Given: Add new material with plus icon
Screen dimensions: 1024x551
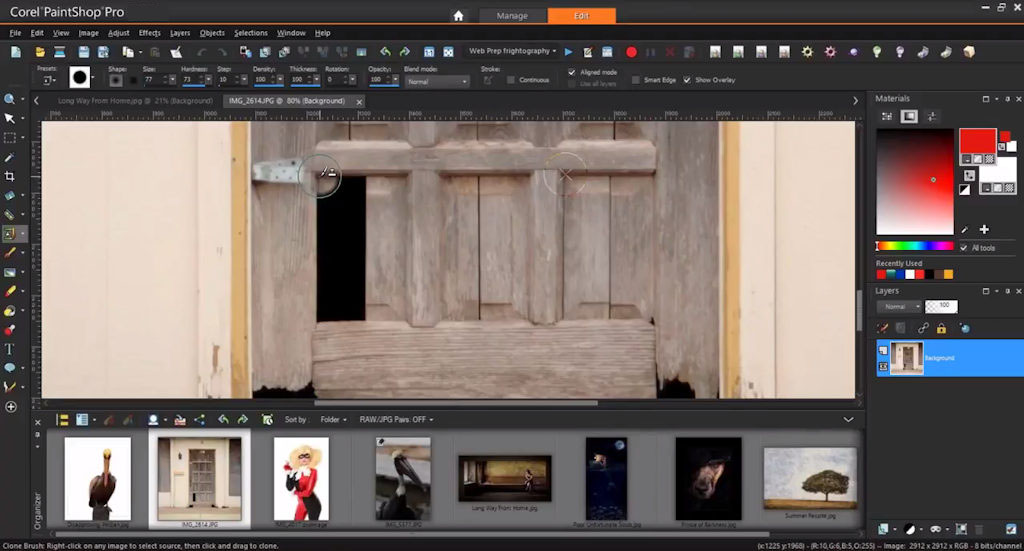Looking at the screenshot, I should coord(984,229).
